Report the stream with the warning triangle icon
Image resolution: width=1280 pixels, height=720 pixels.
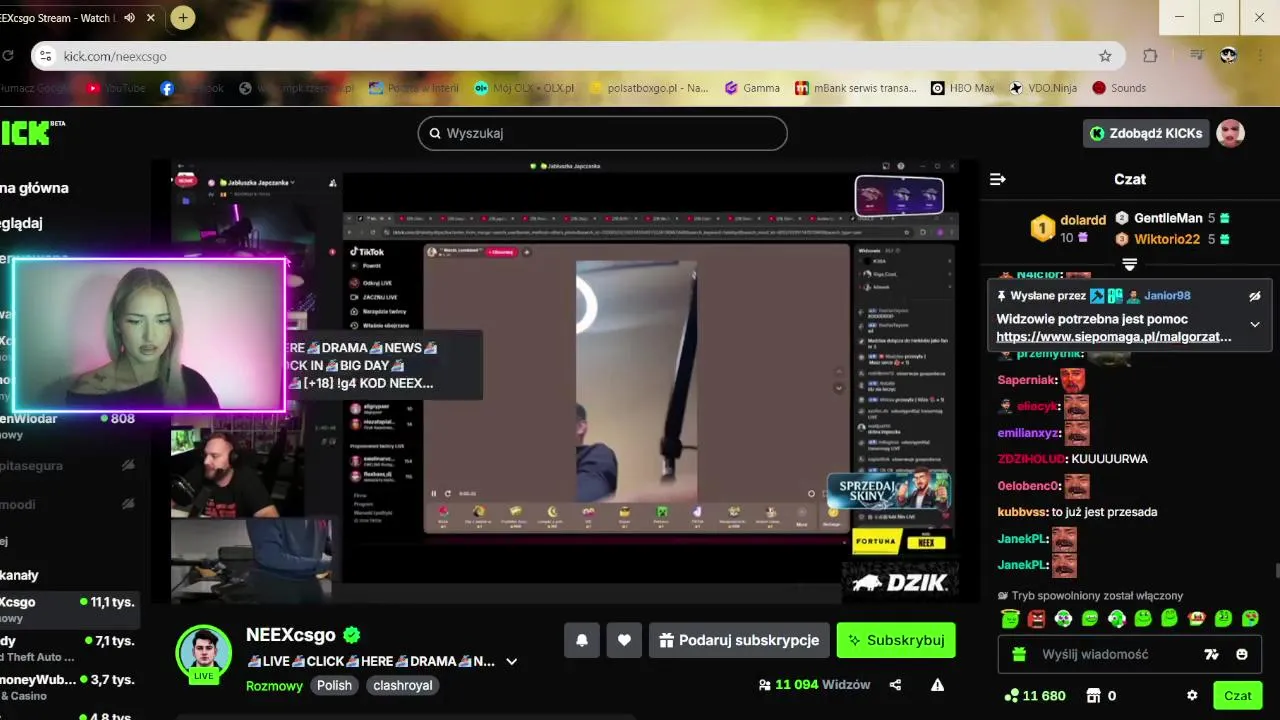(937, 685)
